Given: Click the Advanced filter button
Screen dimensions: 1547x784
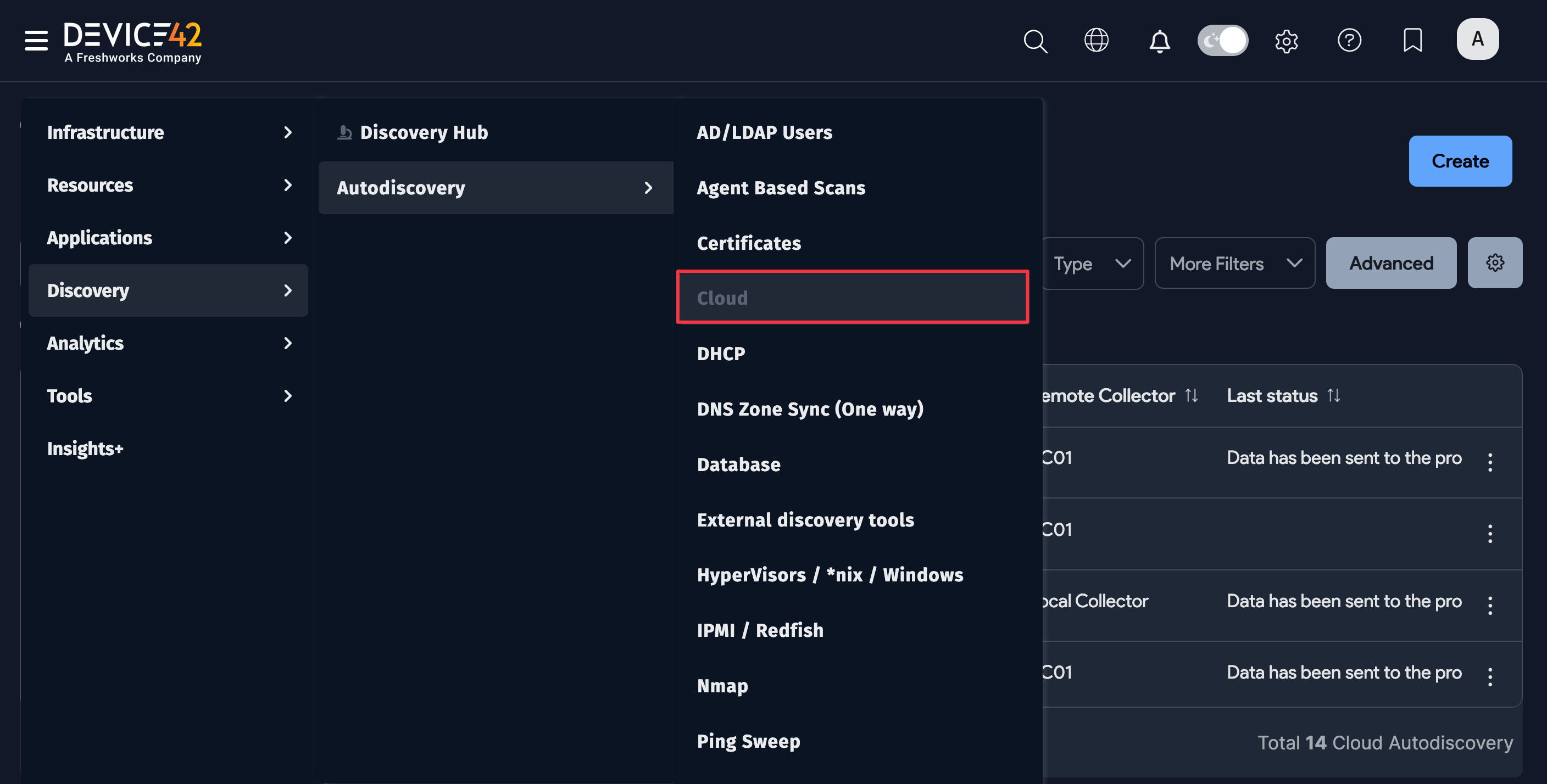Looking at the screenshot, I should coord(1391,262).
